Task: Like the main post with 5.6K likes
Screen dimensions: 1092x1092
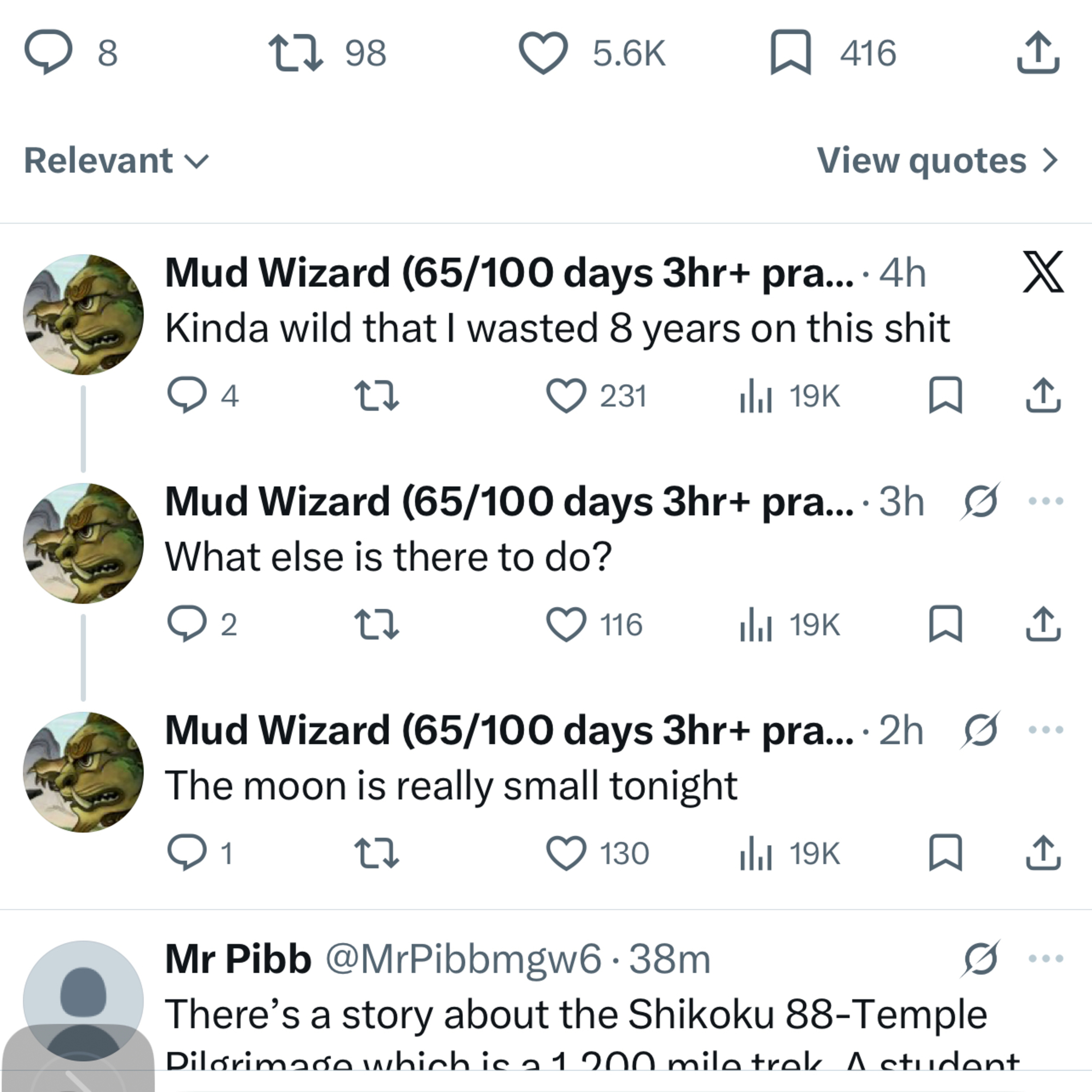Action: click(543, 53)
